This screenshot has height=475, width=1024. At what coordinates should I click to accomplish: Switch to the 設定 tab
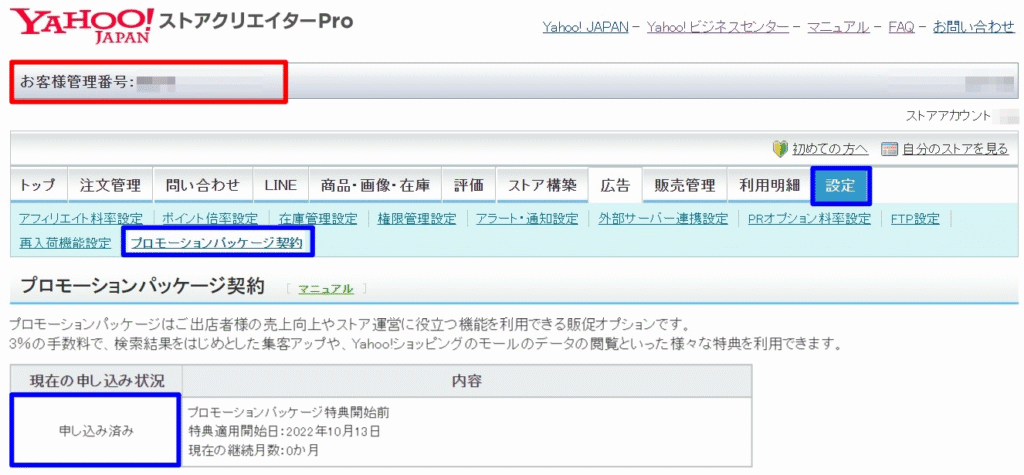pos(840,186)
